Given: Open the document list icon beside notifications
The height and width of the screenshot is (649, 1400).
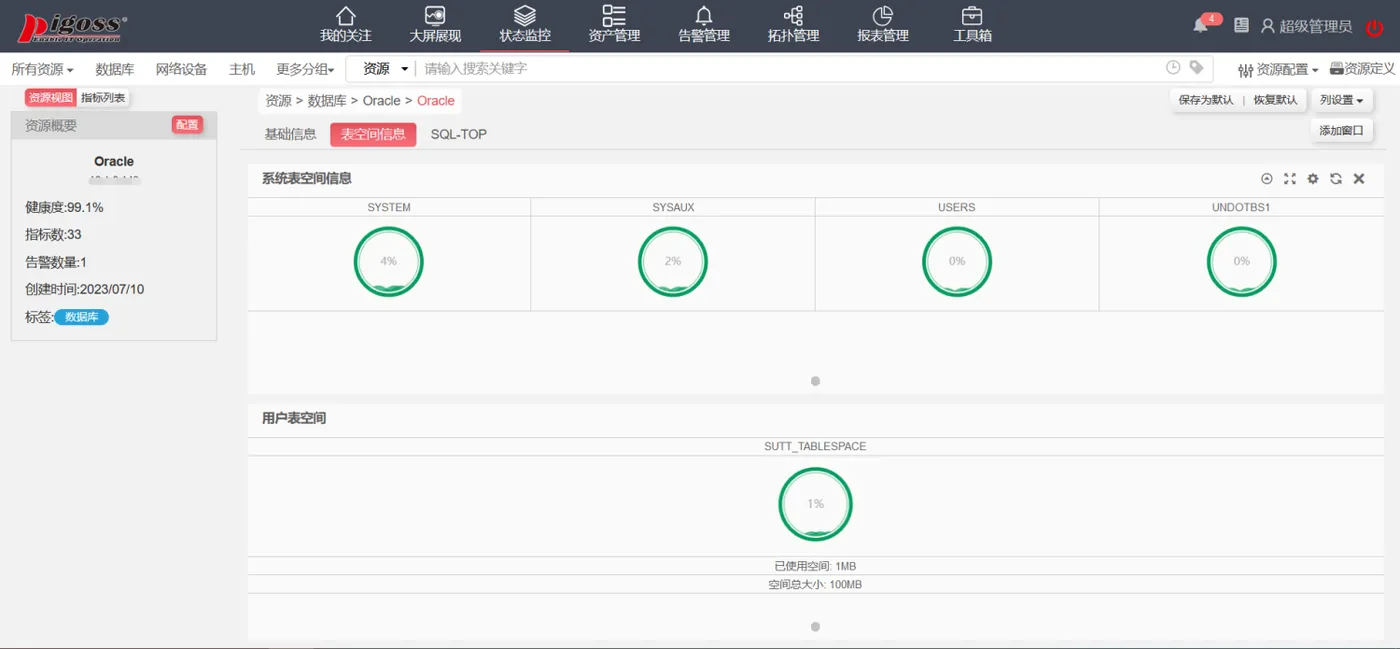Looking at the screenshot, I should tap(1241, 26).
